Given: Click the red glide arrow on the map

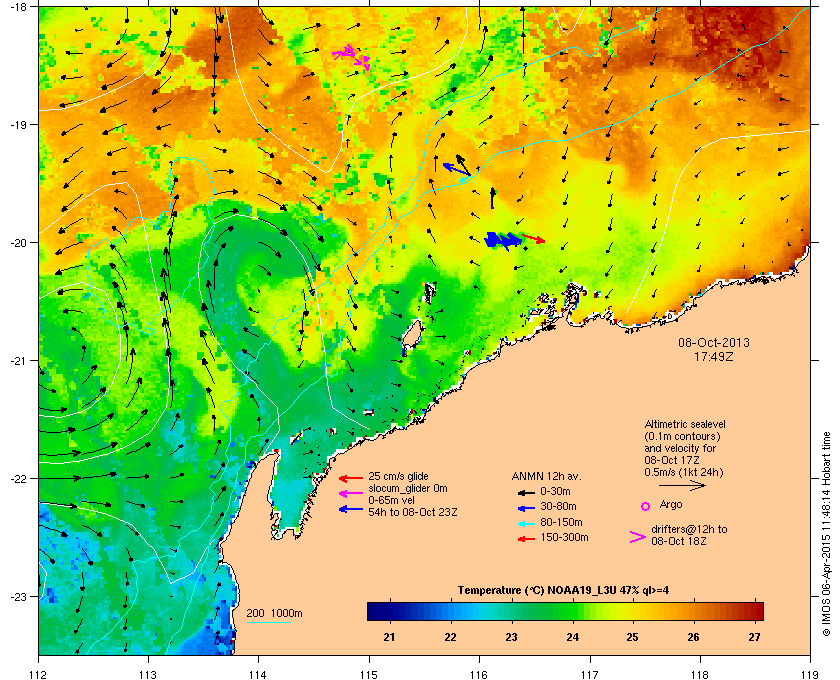Looking at the screenshot, I should tap(534, 239).
